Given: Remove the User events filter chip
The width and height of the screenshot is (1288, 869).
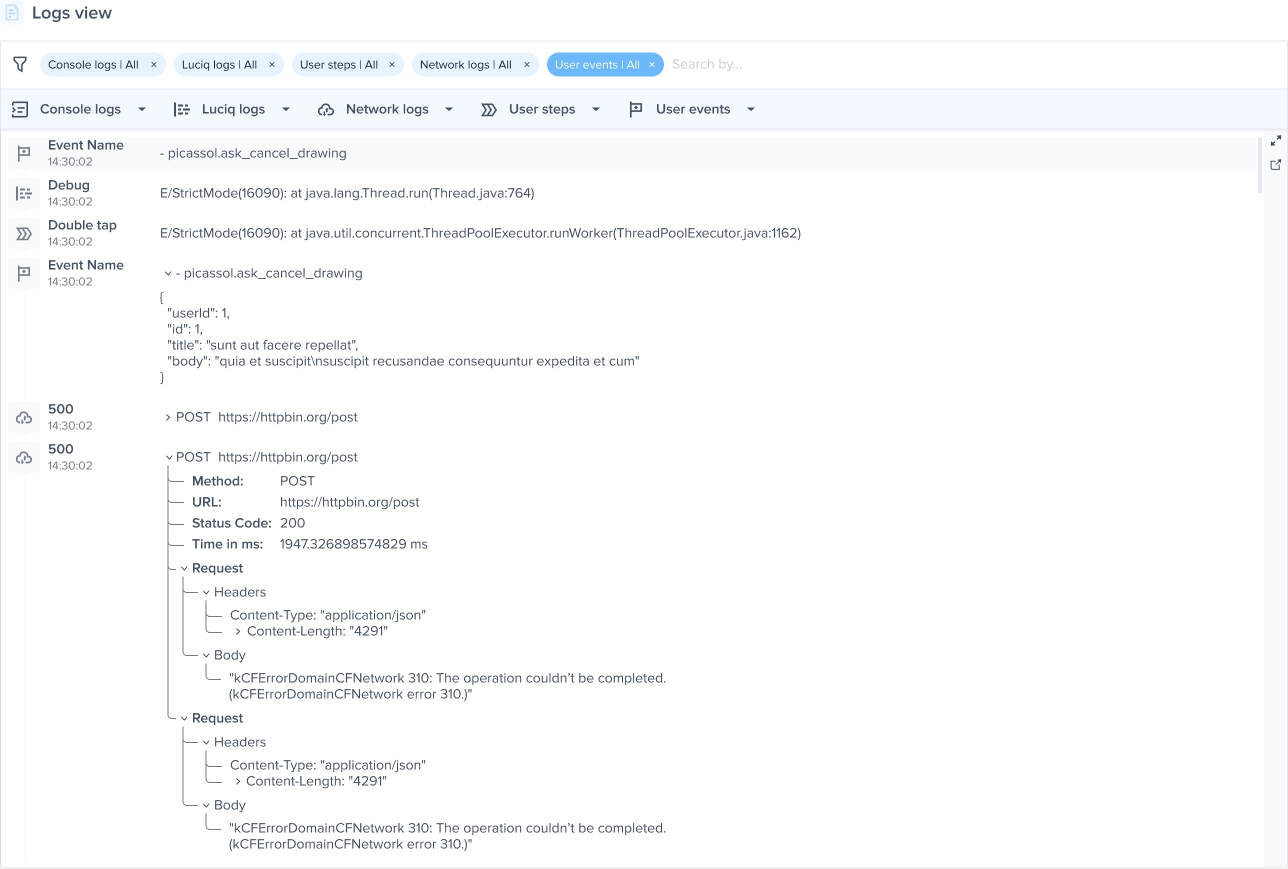Looking at the screenshot, I should point(652,65).
